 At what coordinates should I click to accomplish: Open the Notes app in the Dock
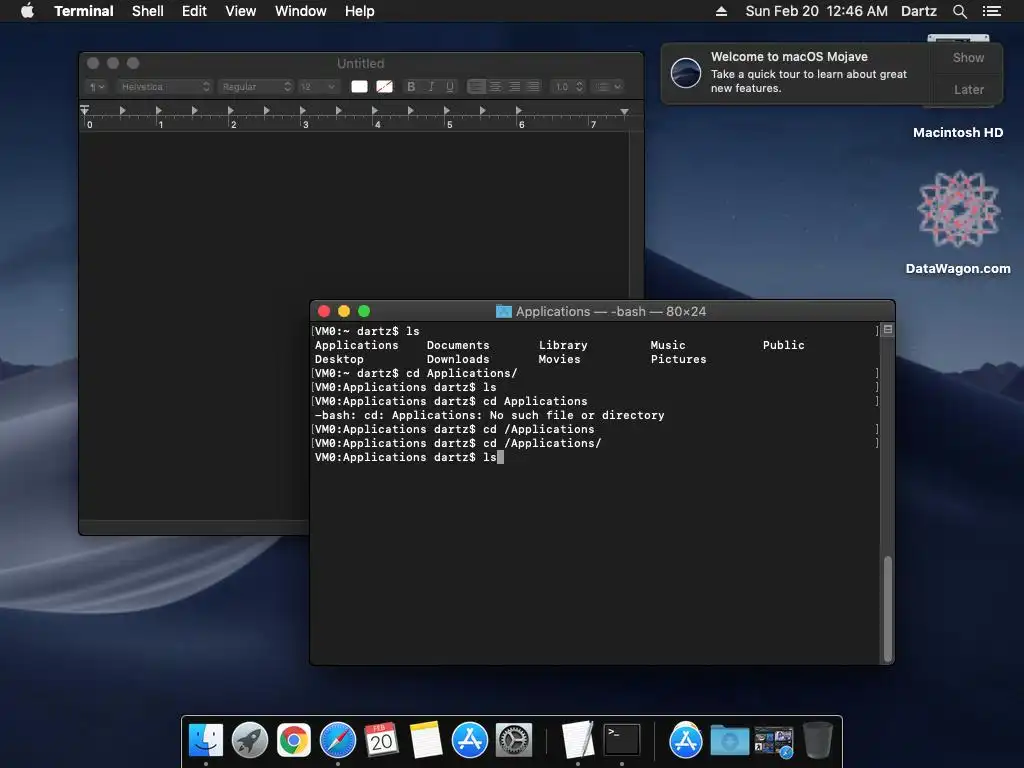(425, 741)
